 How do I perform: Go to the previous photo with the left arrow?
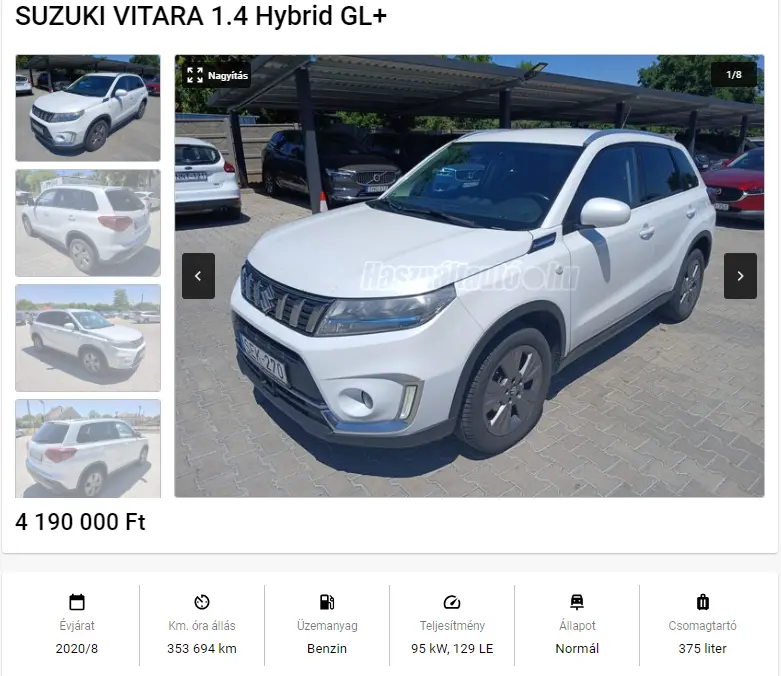pos(198,276)
